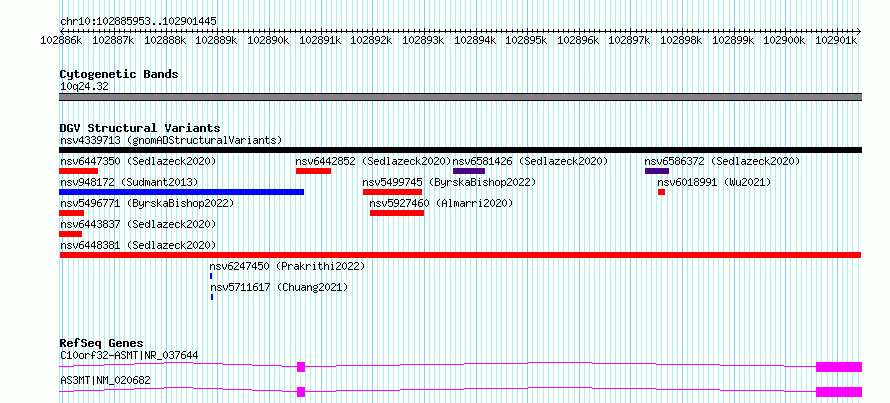Open the nsv5499745 ByrskaBishop2022 label

click(450, 183)
